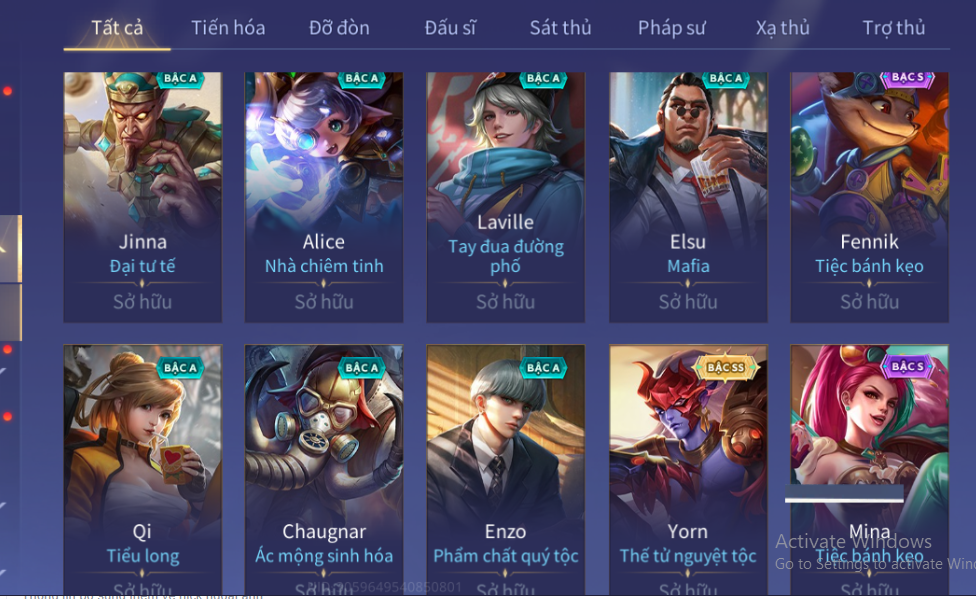
Task: Open the Đỡ đòn category tab
Action: (x=339, y=28)
